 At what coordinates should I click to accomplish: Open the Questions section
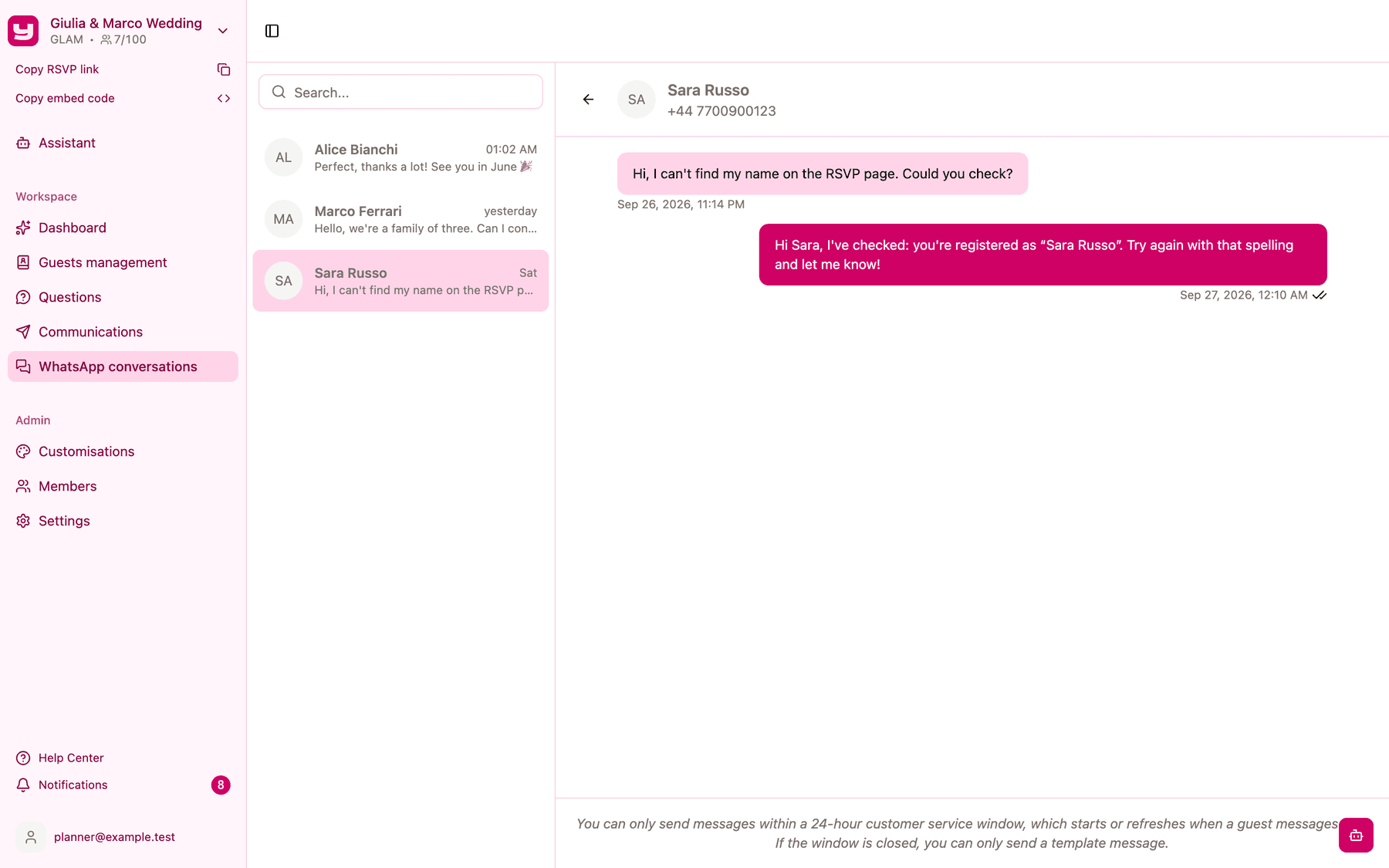pyautogui.click(x=123, y=297)
